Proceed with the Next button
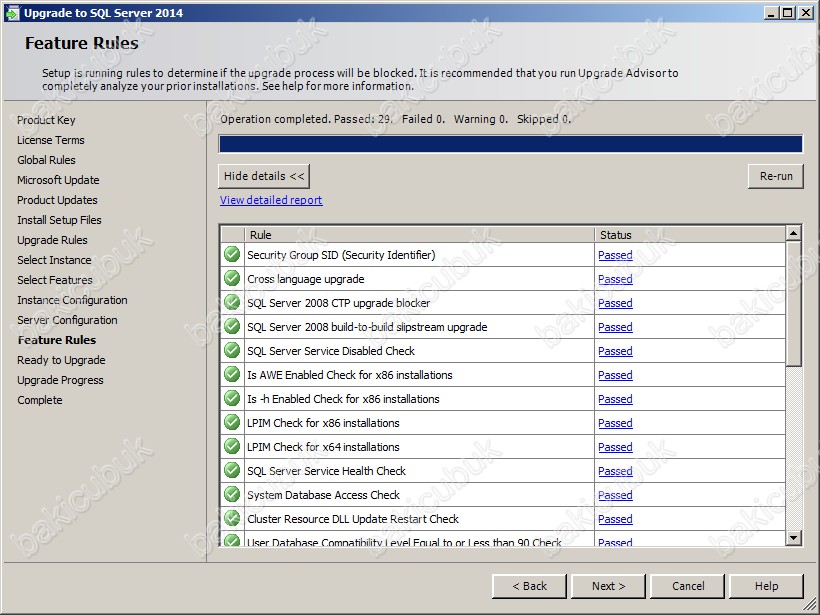This screenshot has width=820, height=615. pos(608,586)
